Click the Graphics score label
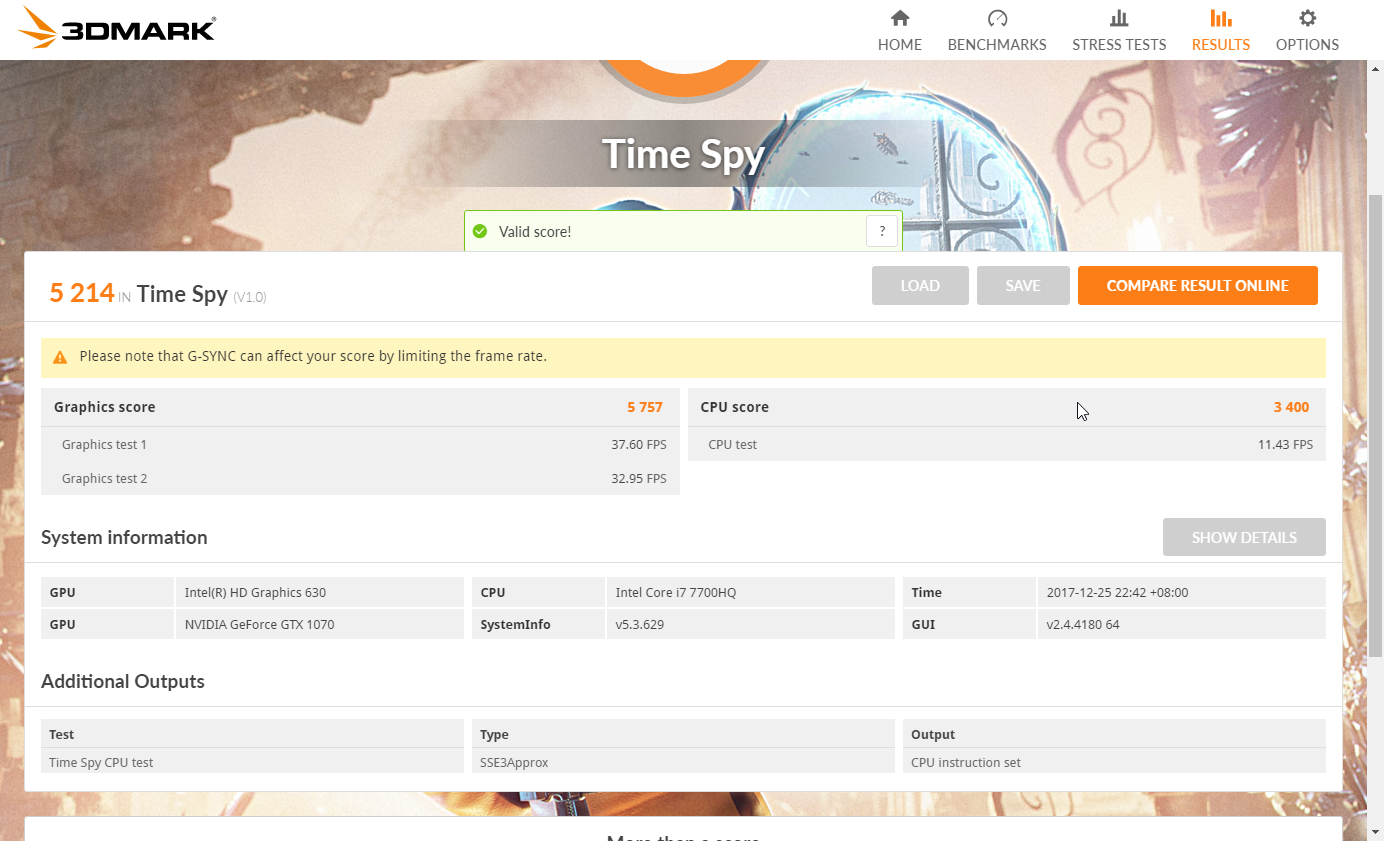Screen dimensions: 1384x841 (x=105, y=407)
